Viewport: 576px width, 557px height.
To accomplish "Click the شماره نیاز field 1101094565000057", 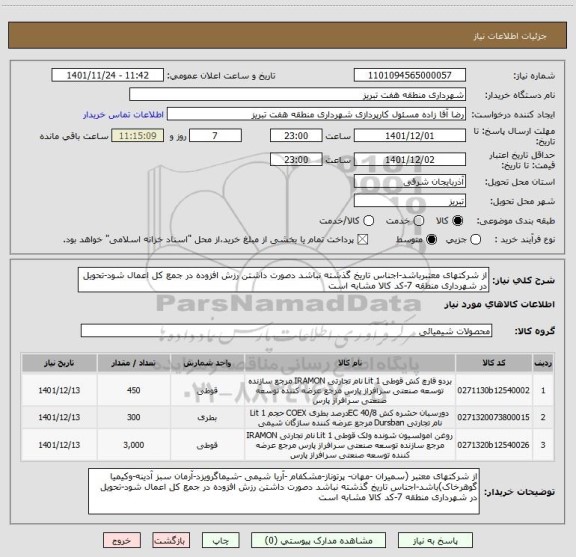I will [x=410, y=75].
